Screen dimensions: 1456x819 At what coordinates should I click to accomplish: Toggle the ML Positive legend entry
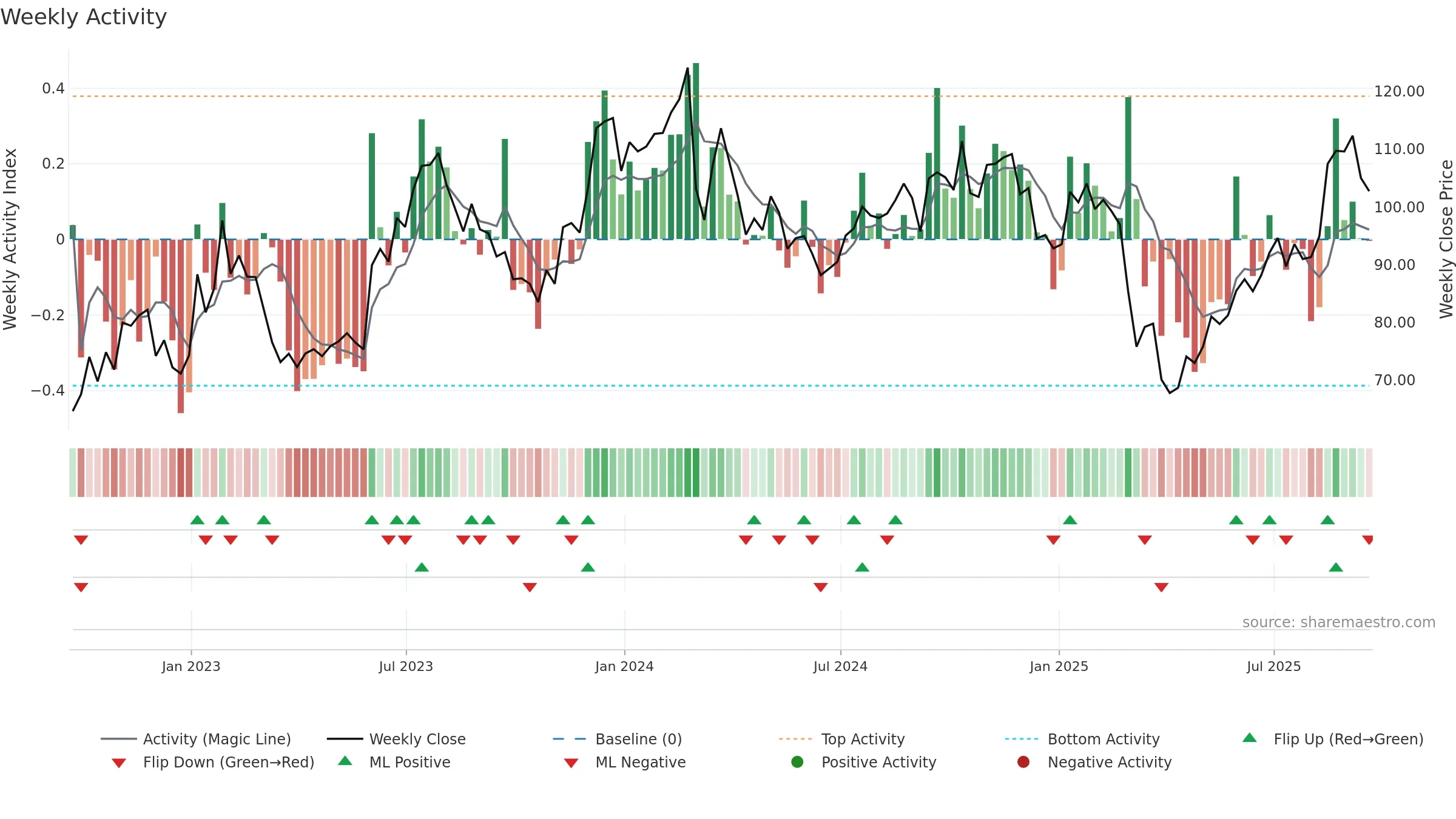(394, 762)
